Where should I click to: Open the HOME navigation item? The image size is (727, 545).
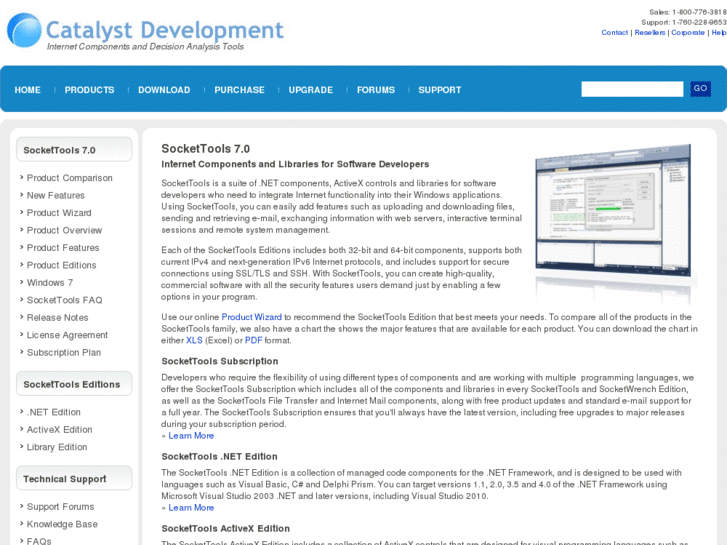[27, 90]
